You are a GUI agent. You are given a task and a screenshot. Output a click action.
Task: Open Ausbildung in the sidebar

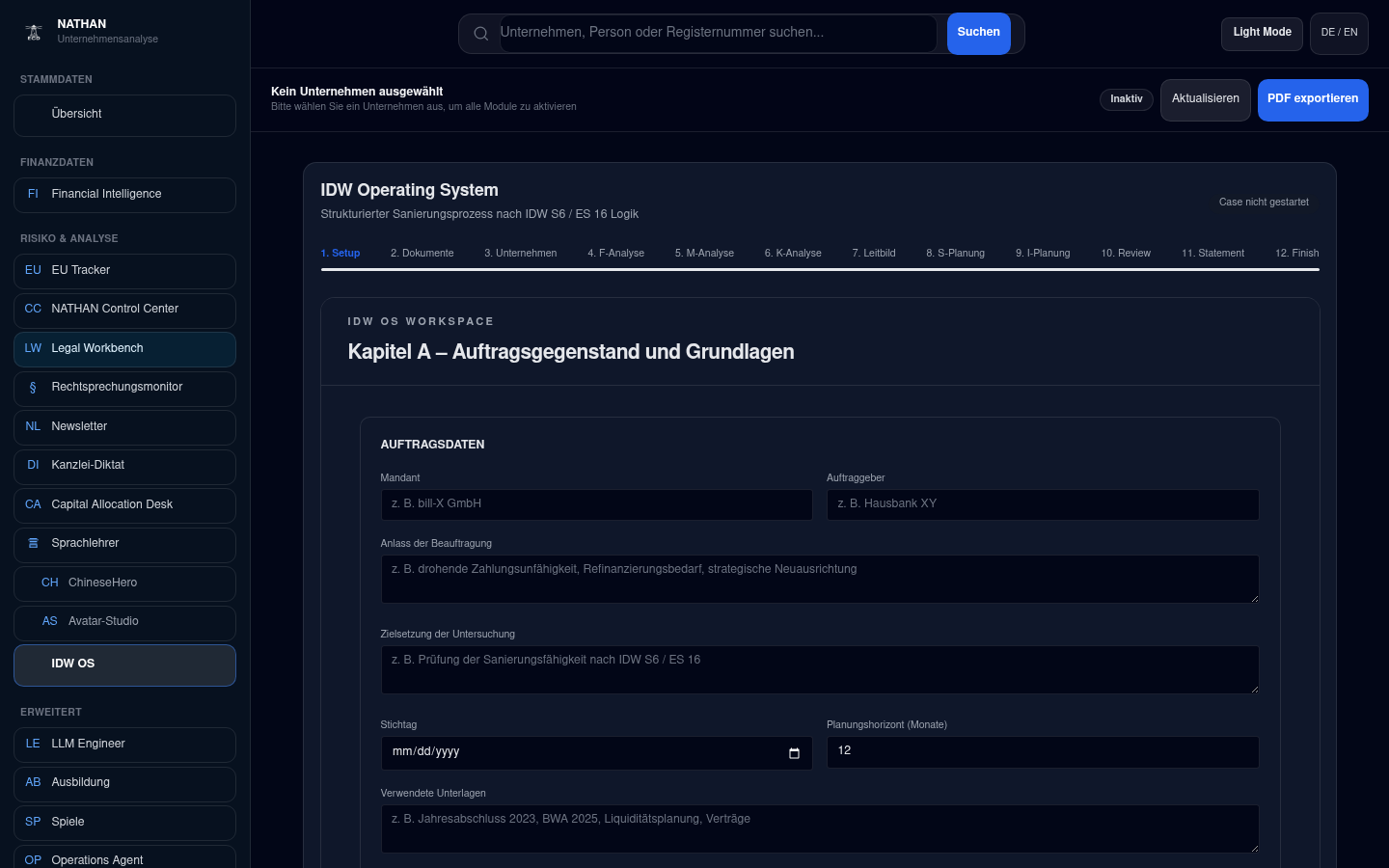coord(124,784)
